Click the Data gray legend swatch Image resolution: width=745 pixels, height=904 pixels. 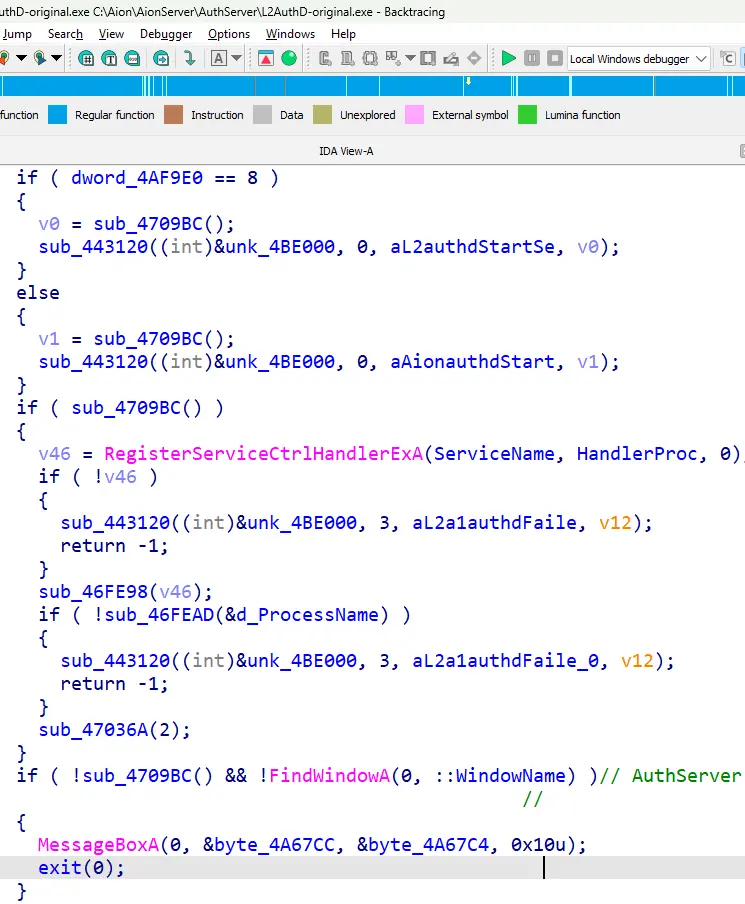coord(262,115)
